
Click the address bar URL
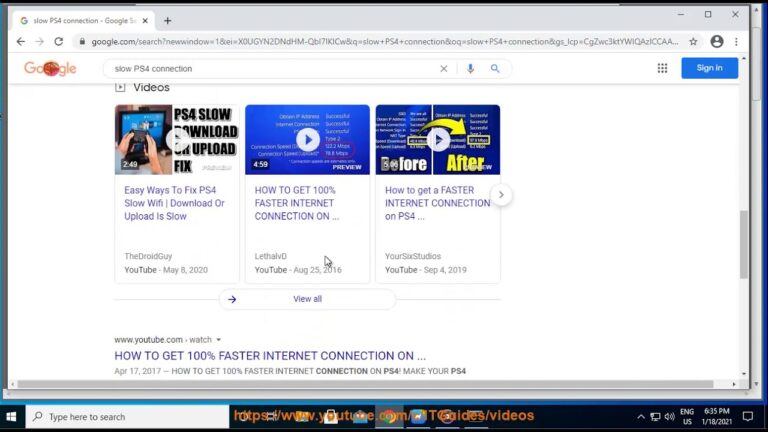click(384, 42)
